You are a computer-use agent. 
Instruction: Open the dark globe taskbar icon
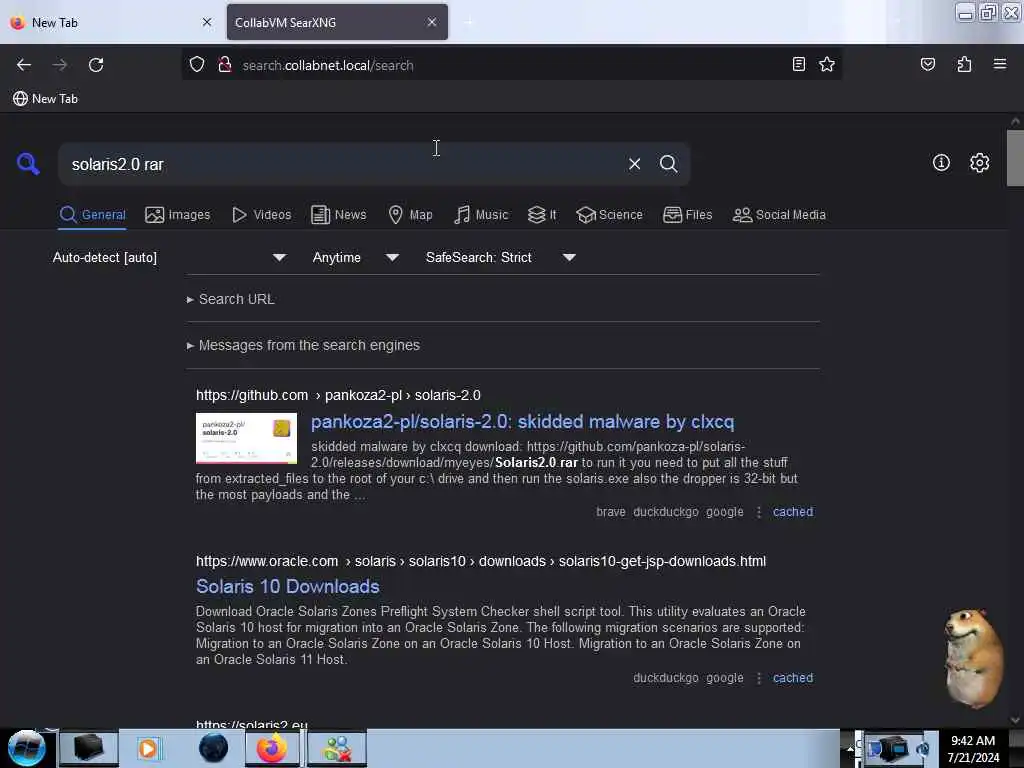pyautogui.click(x=213, y=748)
